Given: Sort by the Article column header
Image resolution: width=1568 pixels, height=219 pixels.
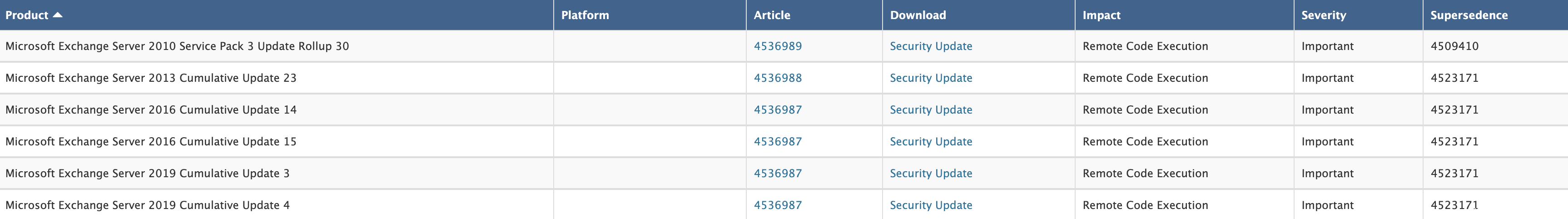Looking at the screenshot, I should pyautogui.click(x=772, y=15).
